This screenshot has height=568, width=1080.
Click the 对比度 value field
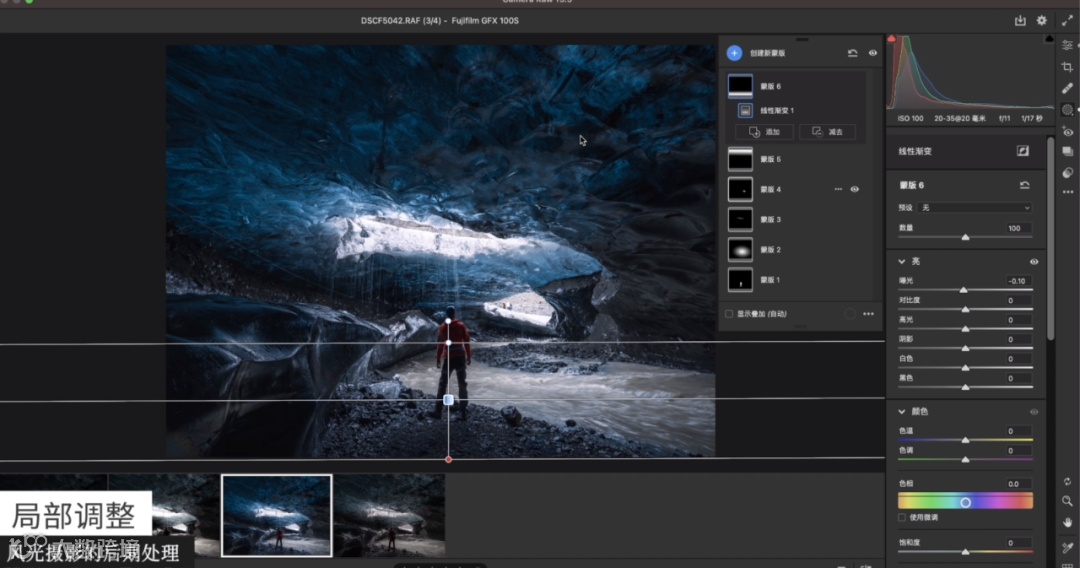tap(1017, 300)
